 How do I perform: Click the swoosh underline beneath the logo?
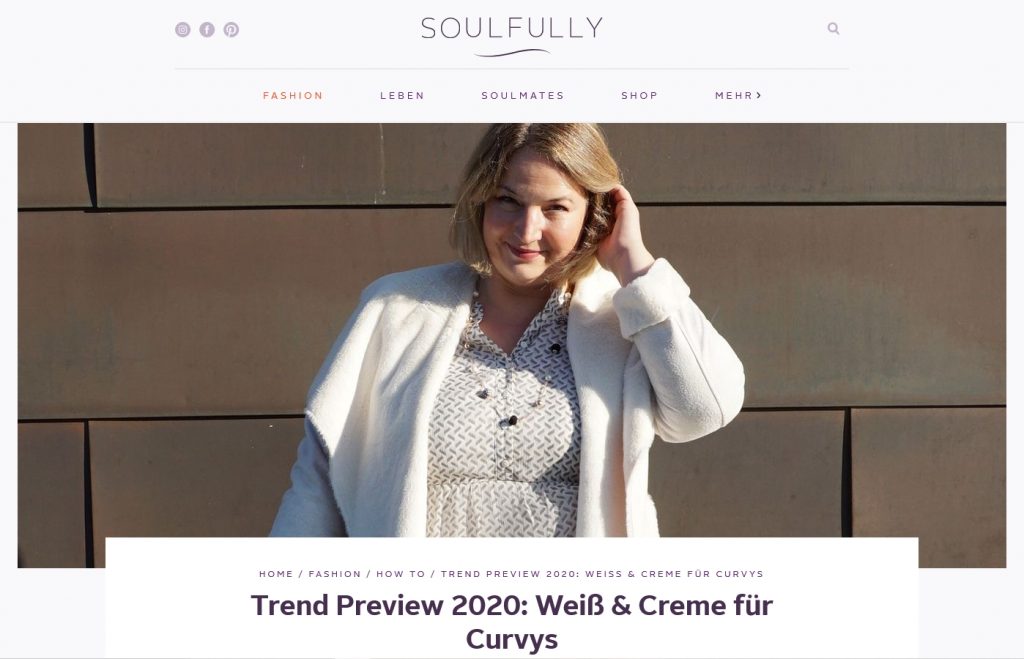512,53
